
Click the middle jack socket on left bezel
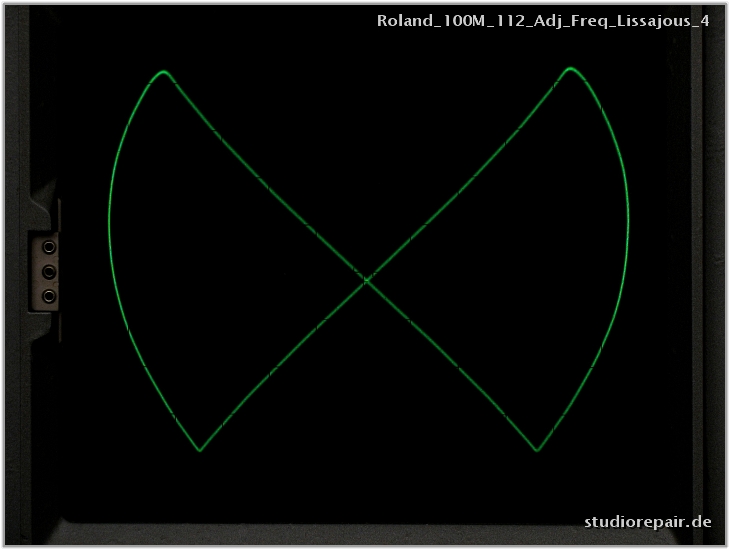49,271
